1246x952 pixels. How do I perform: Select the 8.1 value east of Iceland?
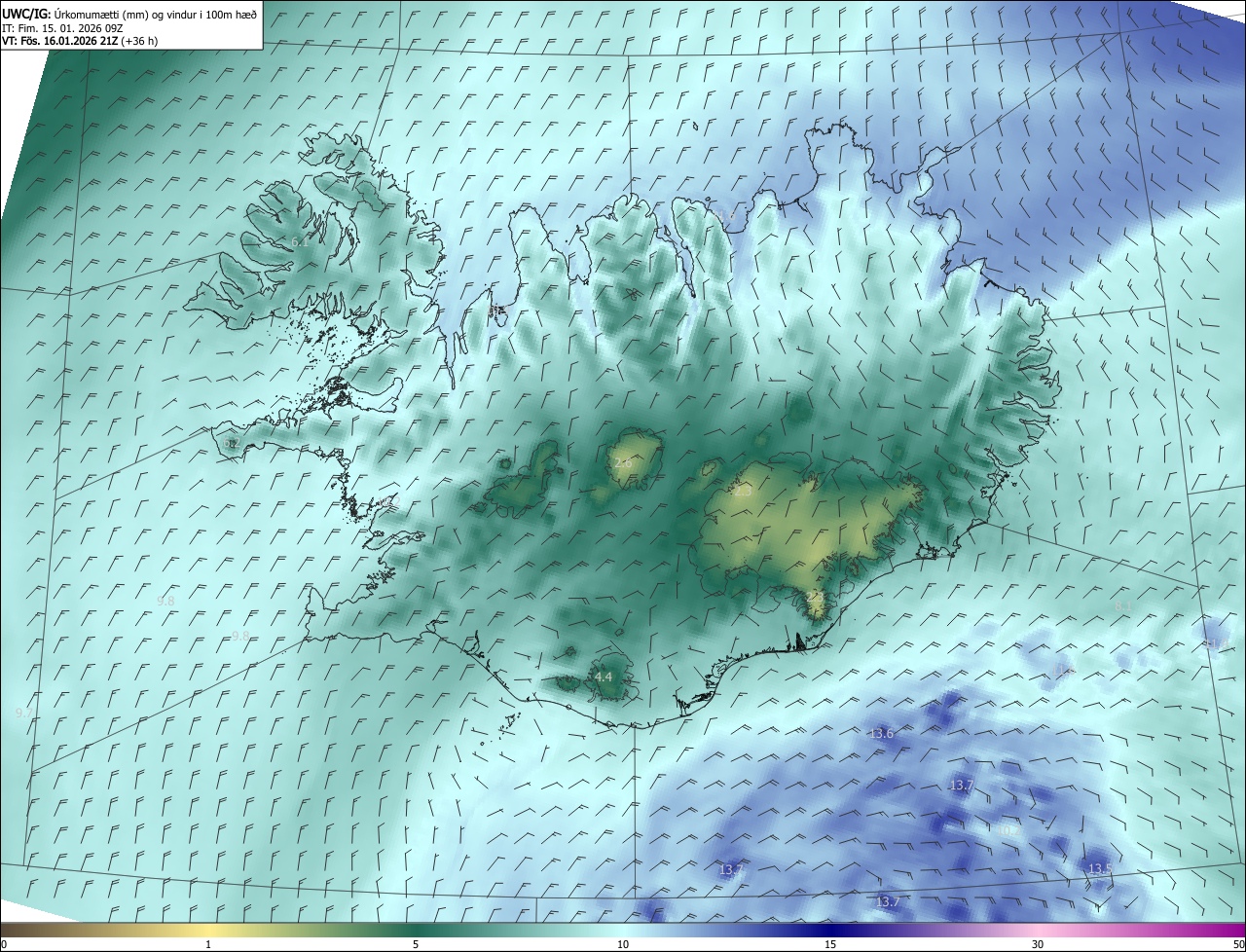pos(1123,606)
